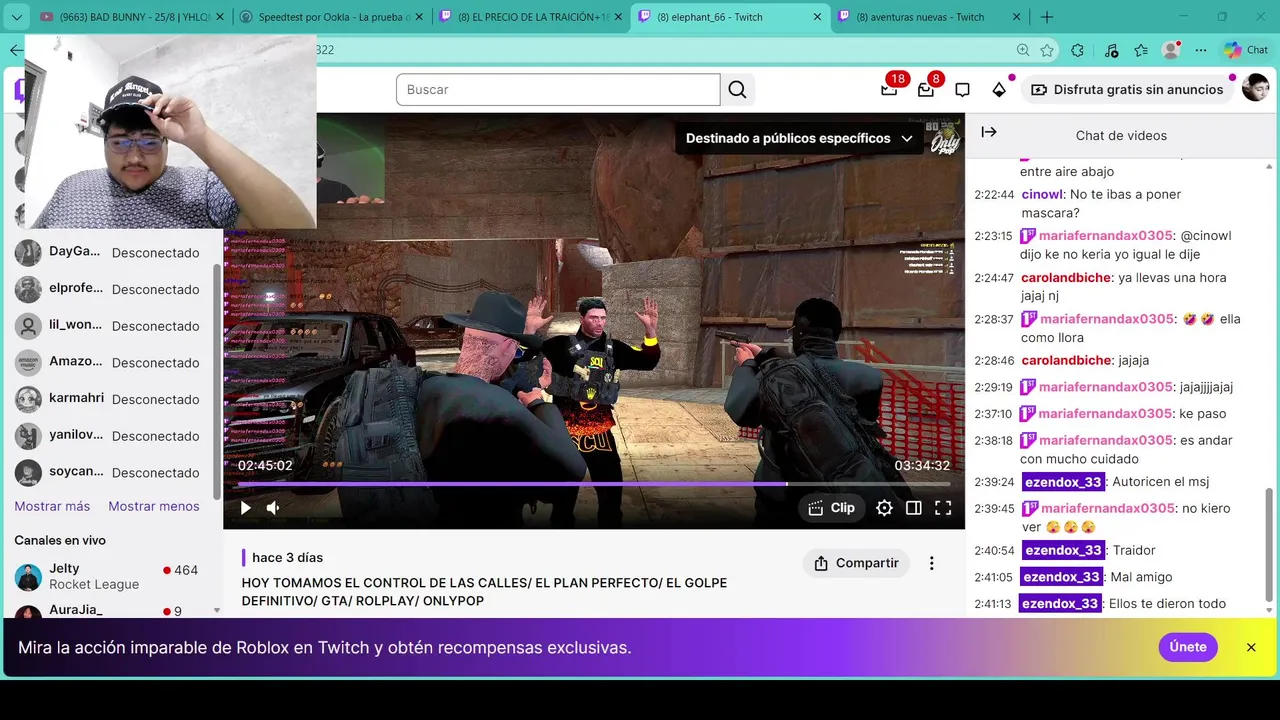
Task: Click Disfruta gratis sin anuncios
Action: click(1126, 90)
